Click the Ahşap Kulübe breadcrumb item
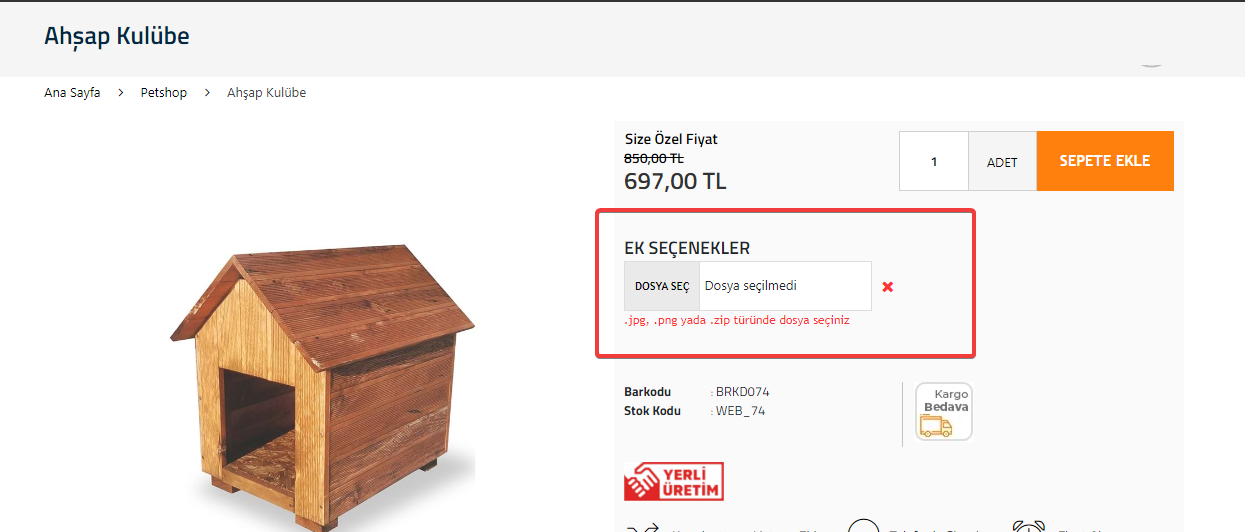The height and width of the screenshot is (532, 1245). [266, 93]
